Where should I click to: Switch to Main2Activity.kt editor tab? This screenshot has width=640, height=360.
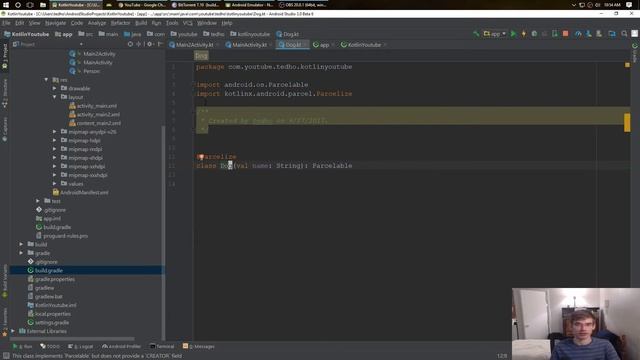pyautogui.click(x=194, y=45)
